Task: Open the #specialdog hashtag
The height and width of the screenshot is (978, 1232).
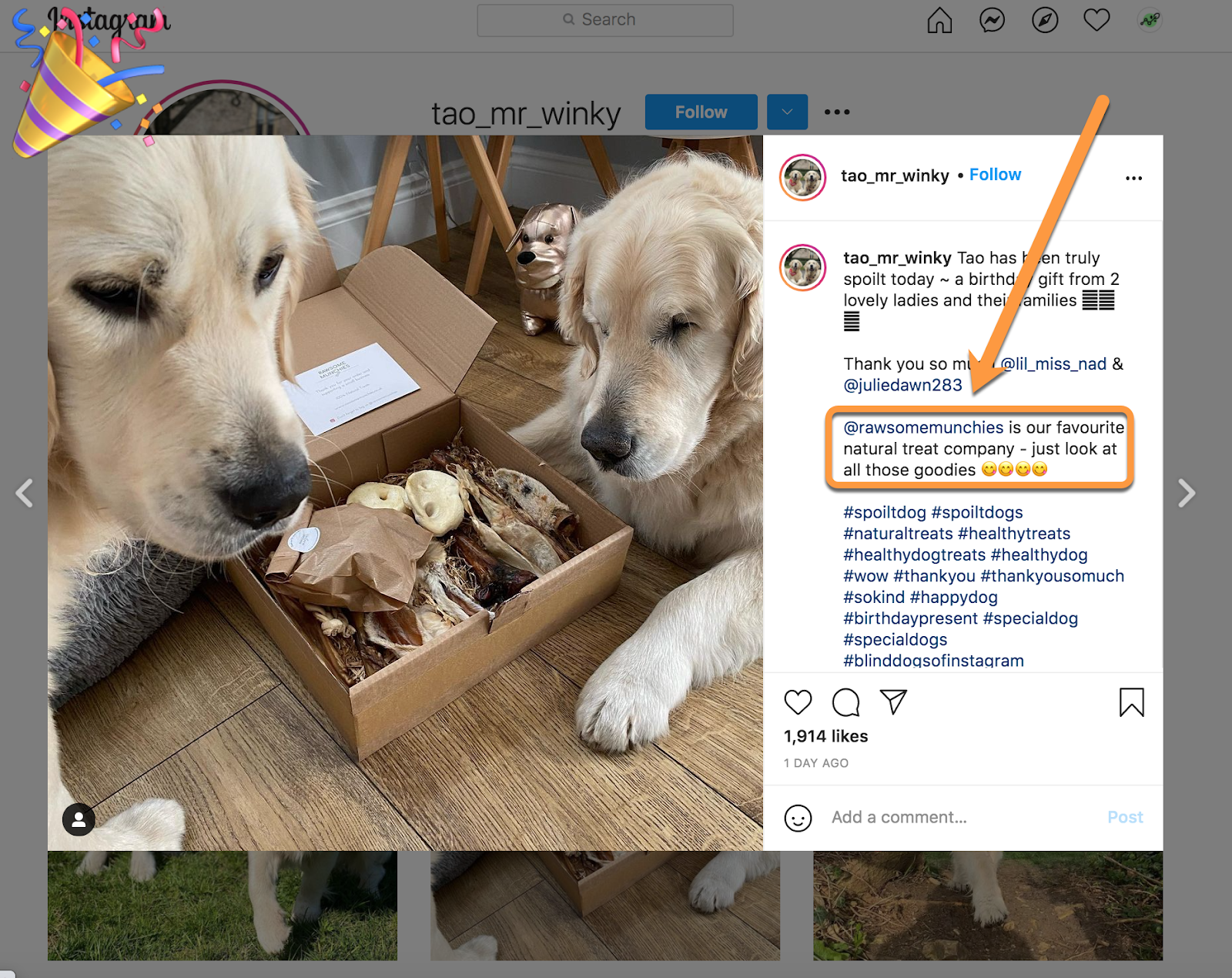Action: click(1030, 618)
